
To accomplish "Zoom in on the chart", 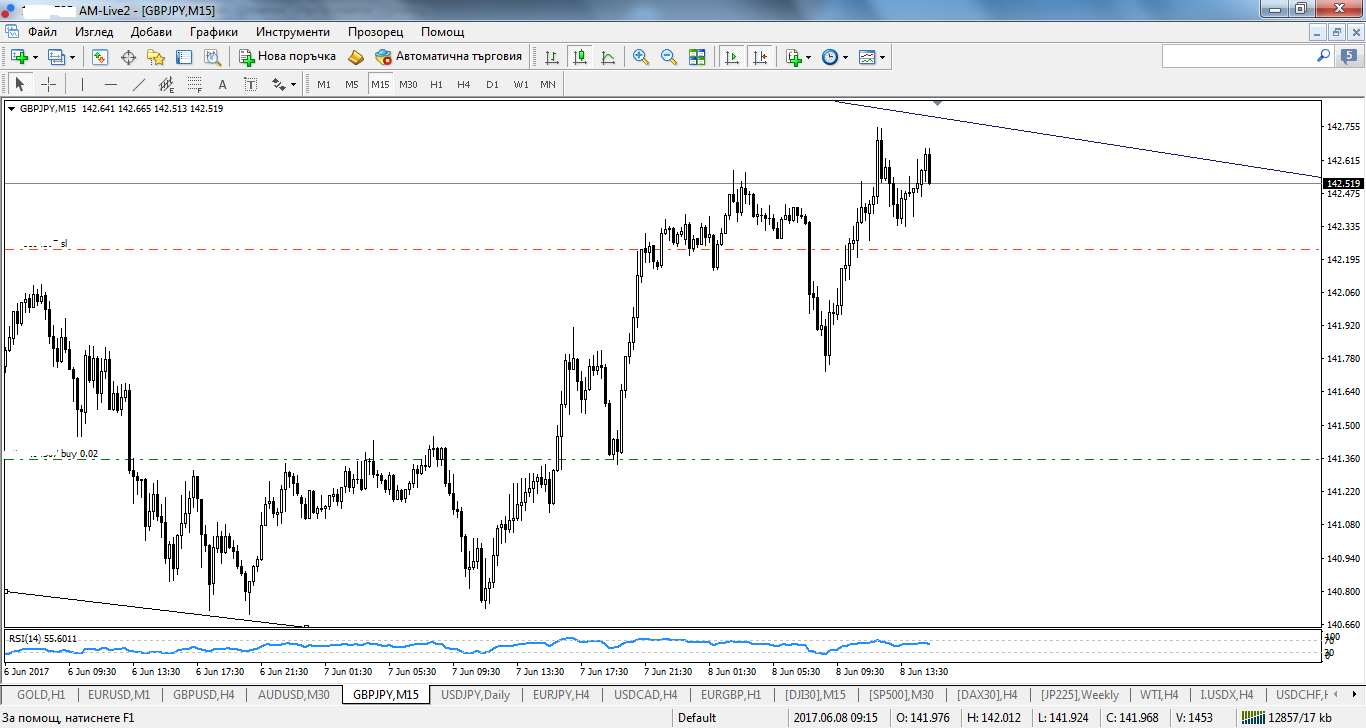I will 641,57.
